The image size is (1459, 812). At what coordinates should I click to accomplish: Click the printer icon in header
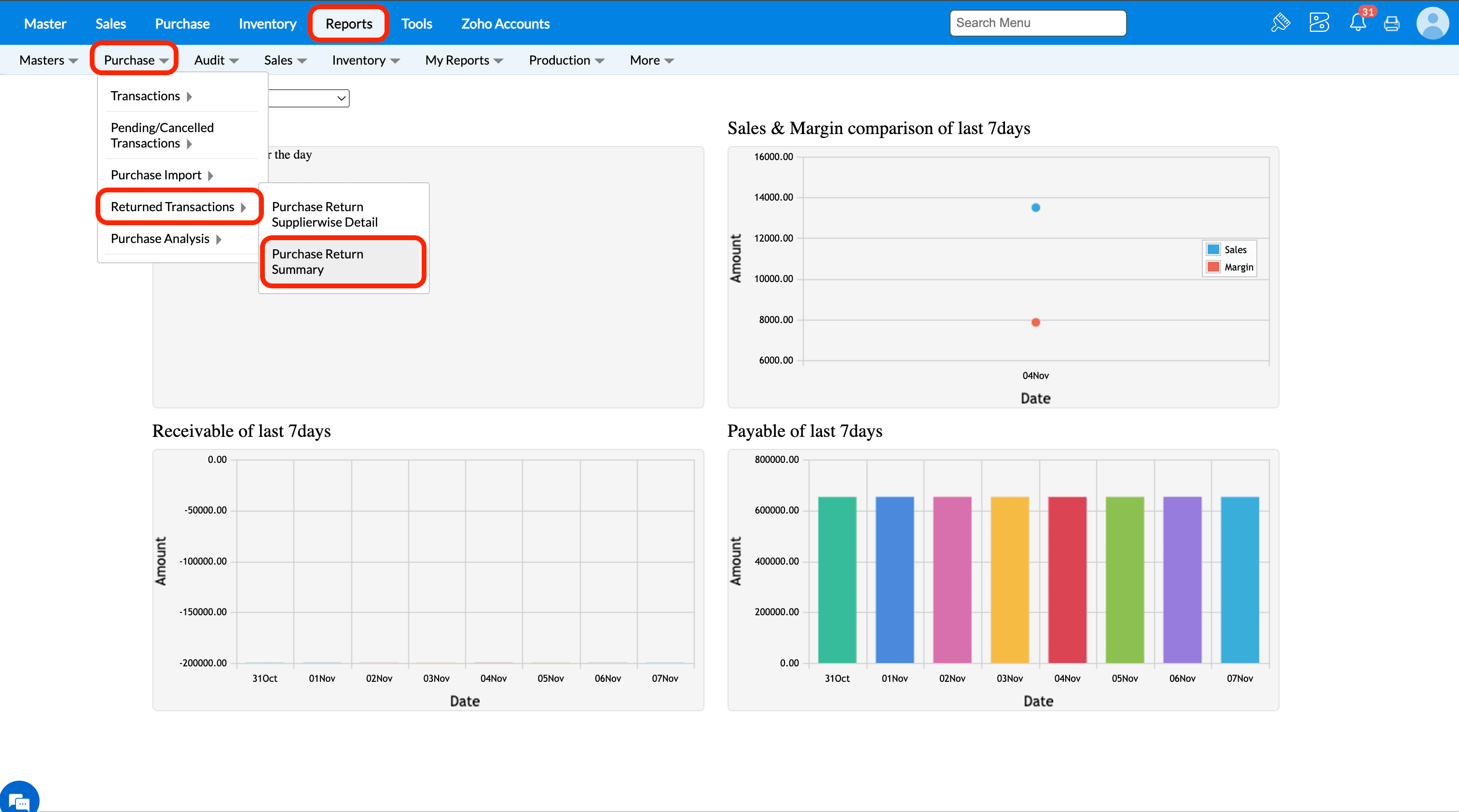1391,23
